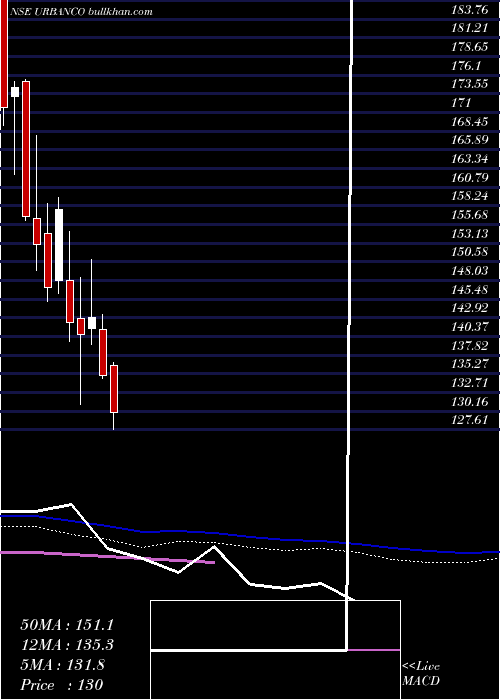The height and width of the screenshot is (700, 500).
Task: Click the long red candlestick falling from 173 to 157
Action: click(26, 149)
